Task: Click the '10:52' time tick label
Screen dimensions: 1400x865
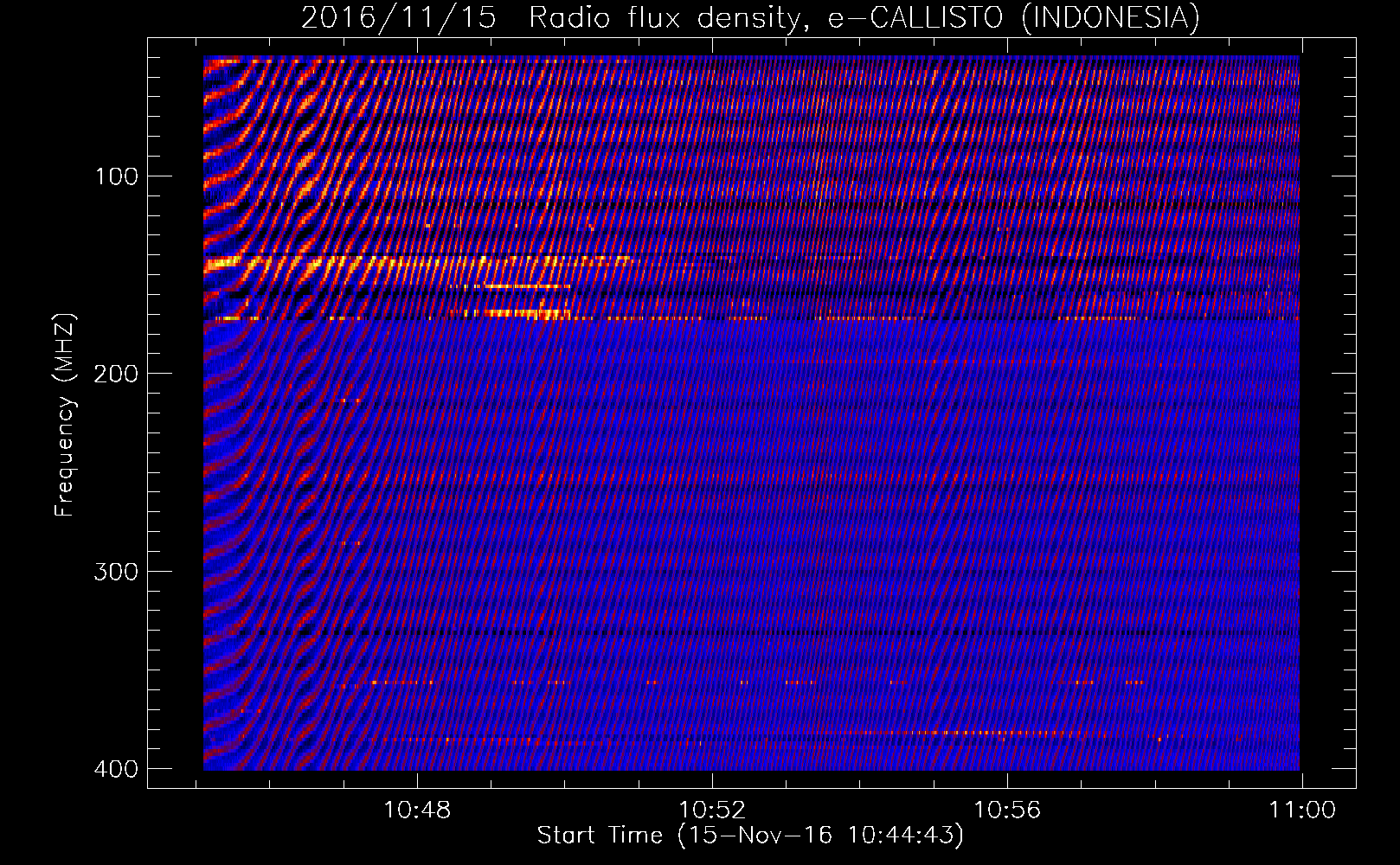Action: tap(712, 811)
